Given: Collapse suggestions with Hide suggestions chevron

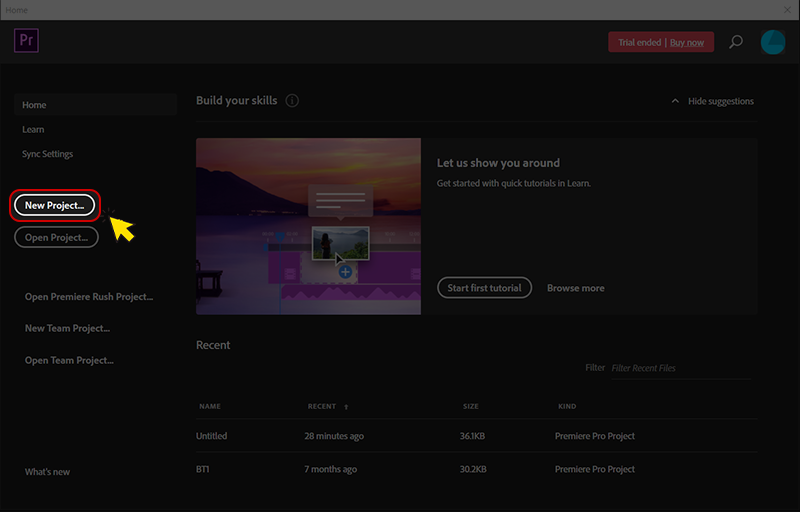Looking at the screenshot, I should click(x=675, y=101).
